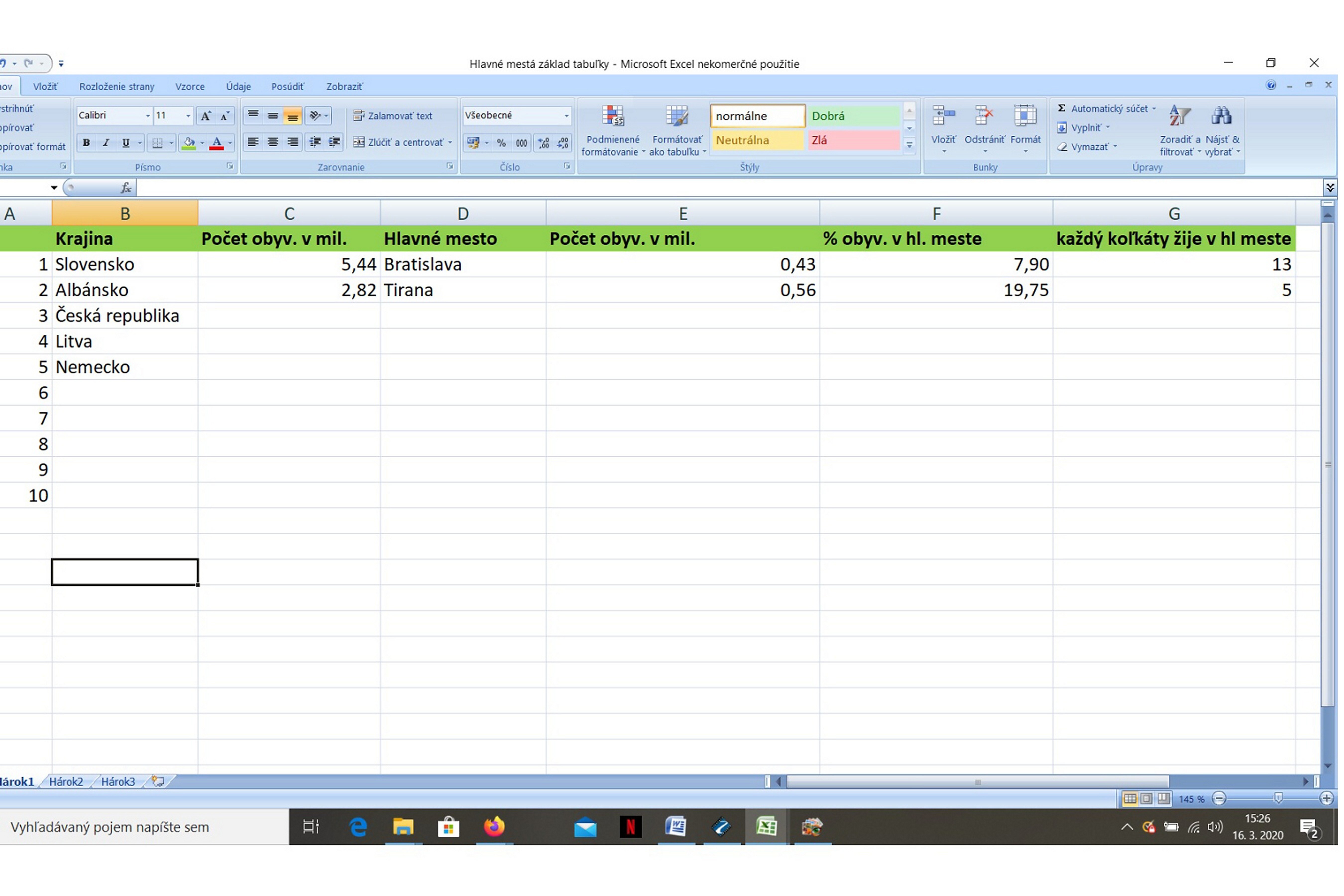Switch to the Hárok2 sheet tab

click(x=66, y=782)
